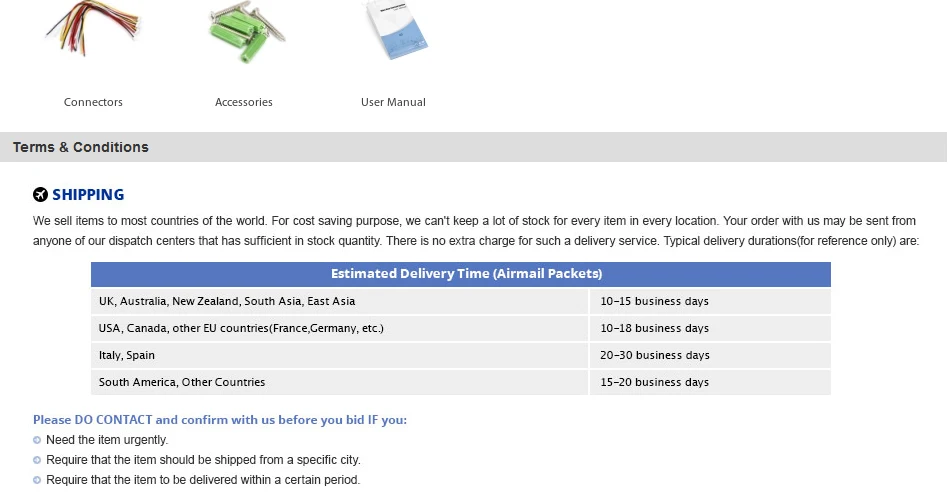Click the bullet icon beside delivered within certain period
Viewport: 951px width, 496px height.
37,480
